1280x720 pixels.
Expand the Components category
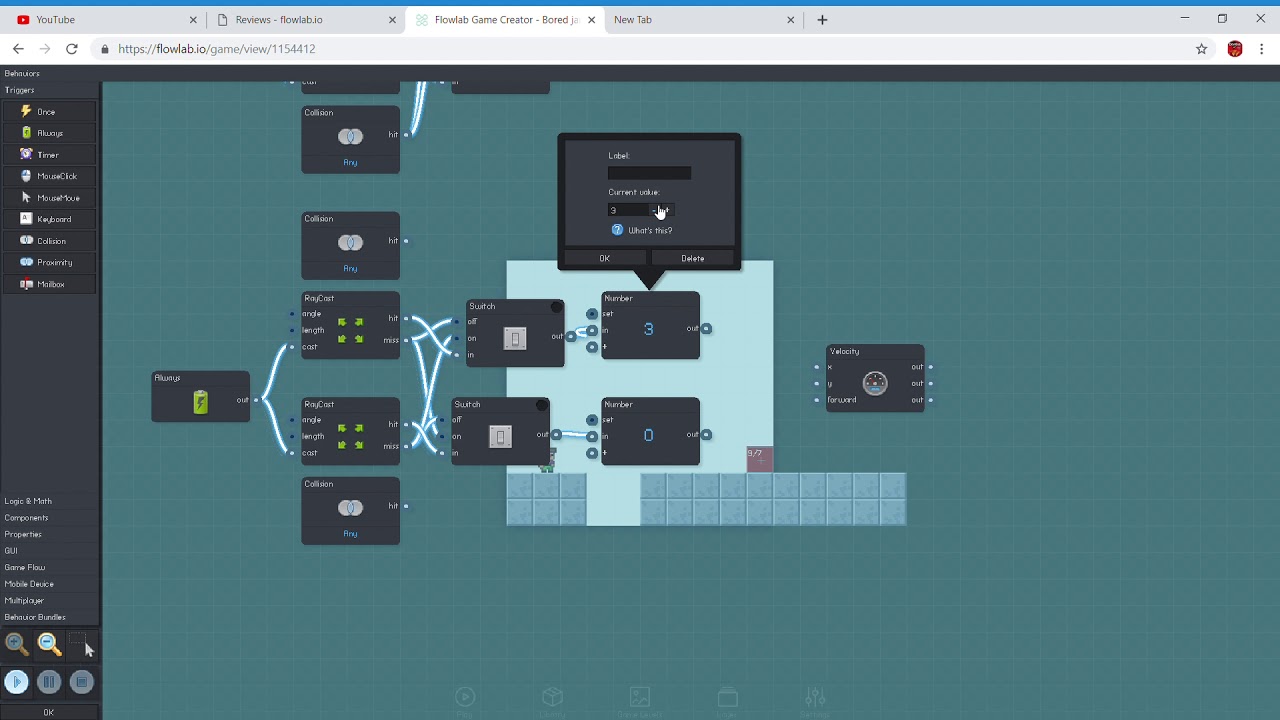(x=26, y=518)
